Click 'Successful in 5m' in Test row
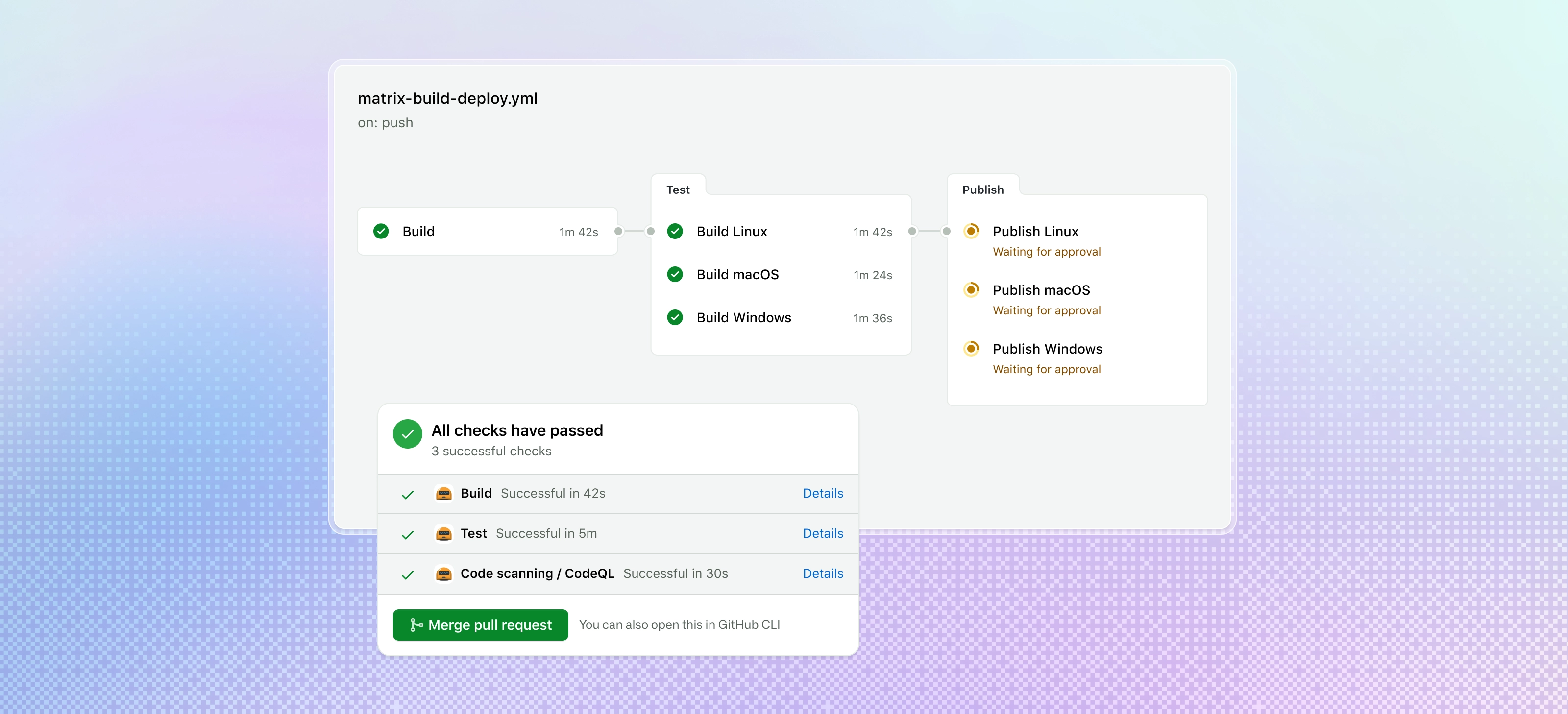This screenshot has height=714, width=1568. pyautogui.click(x=546, y=533)
